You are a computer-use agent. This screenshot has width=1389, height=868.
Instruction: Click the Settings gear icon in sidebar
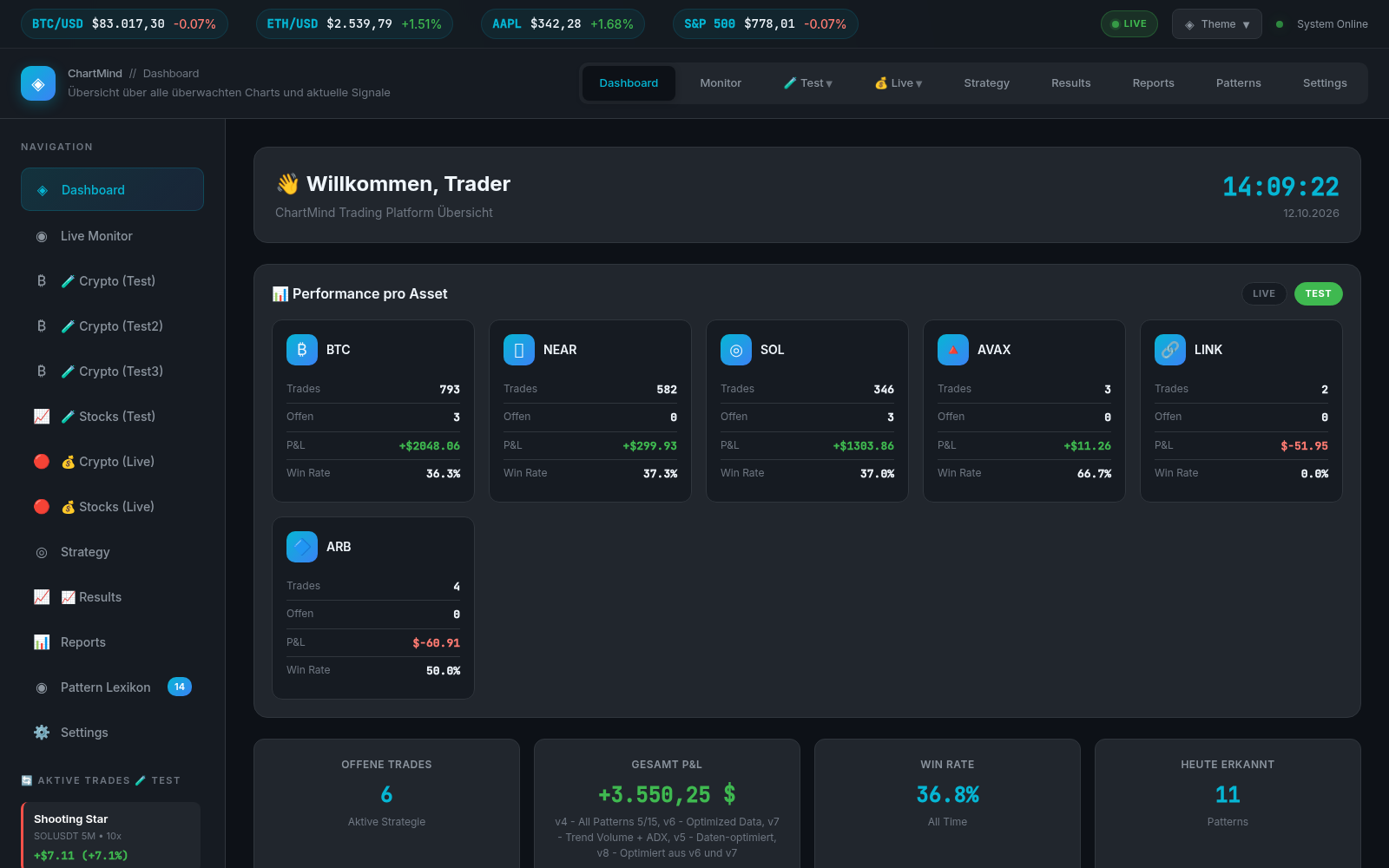tap(42, 733)
